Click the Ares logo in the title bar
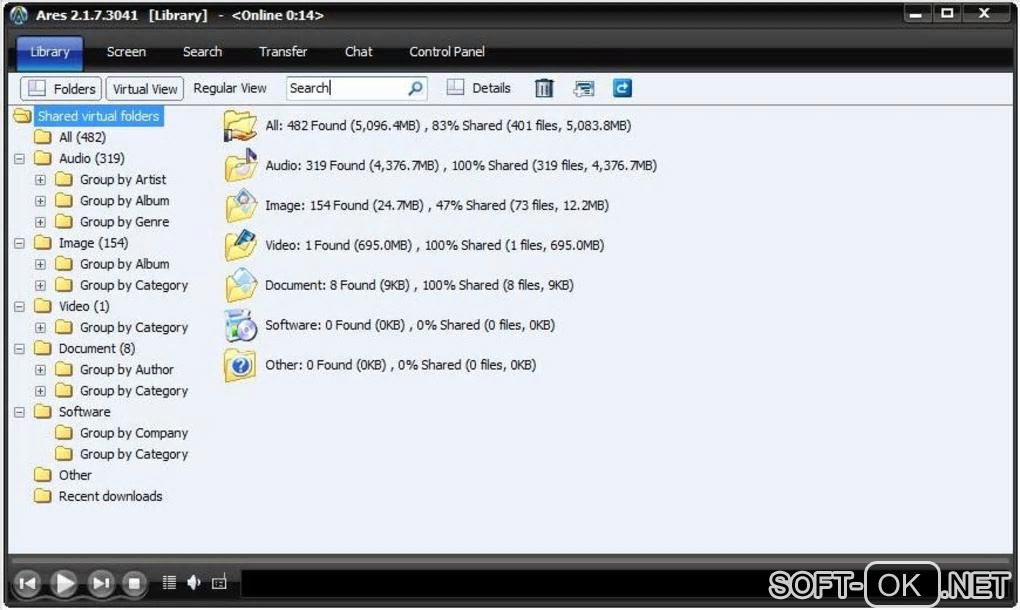Image resolution: width=1020 pixels, height=610 pixels. tap(19, 14)
